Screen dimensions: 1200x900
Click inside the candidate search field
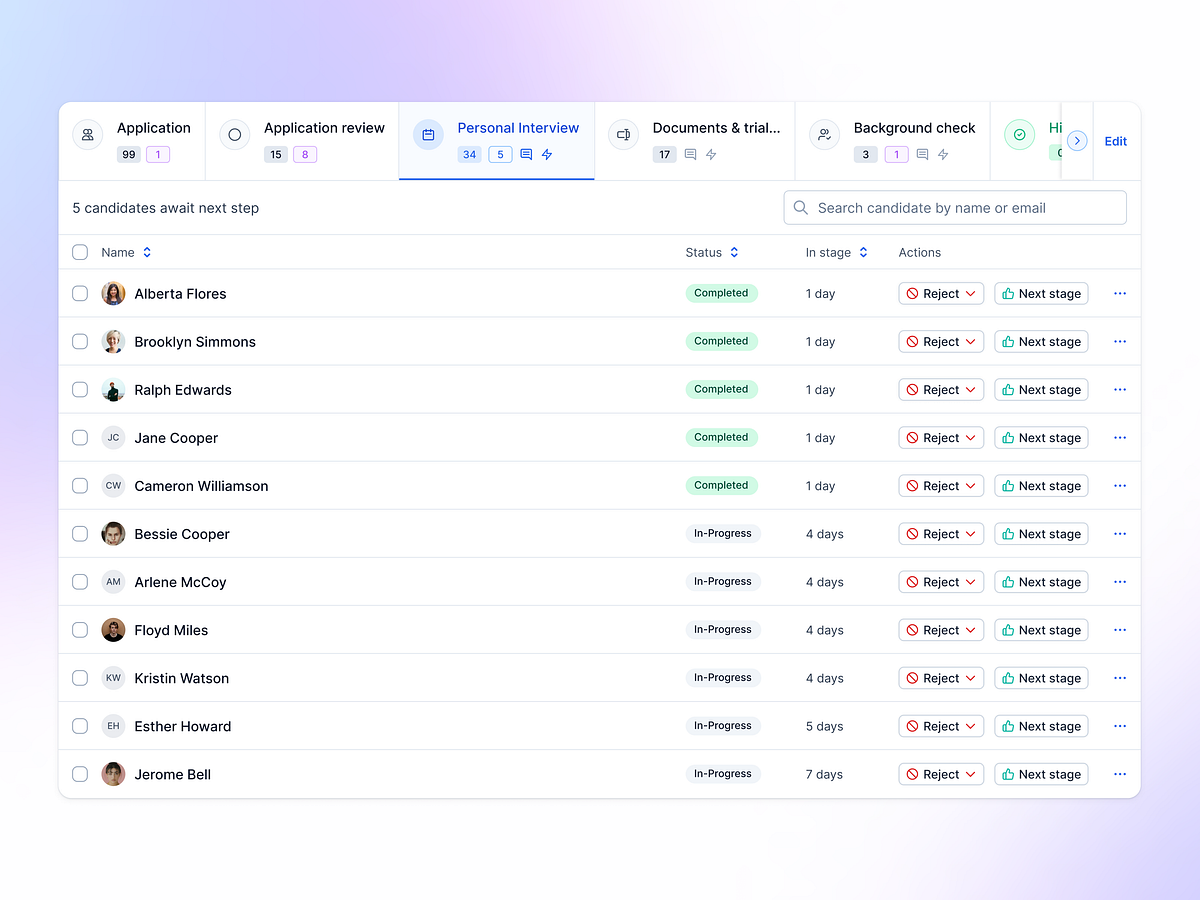click(950, 207)
